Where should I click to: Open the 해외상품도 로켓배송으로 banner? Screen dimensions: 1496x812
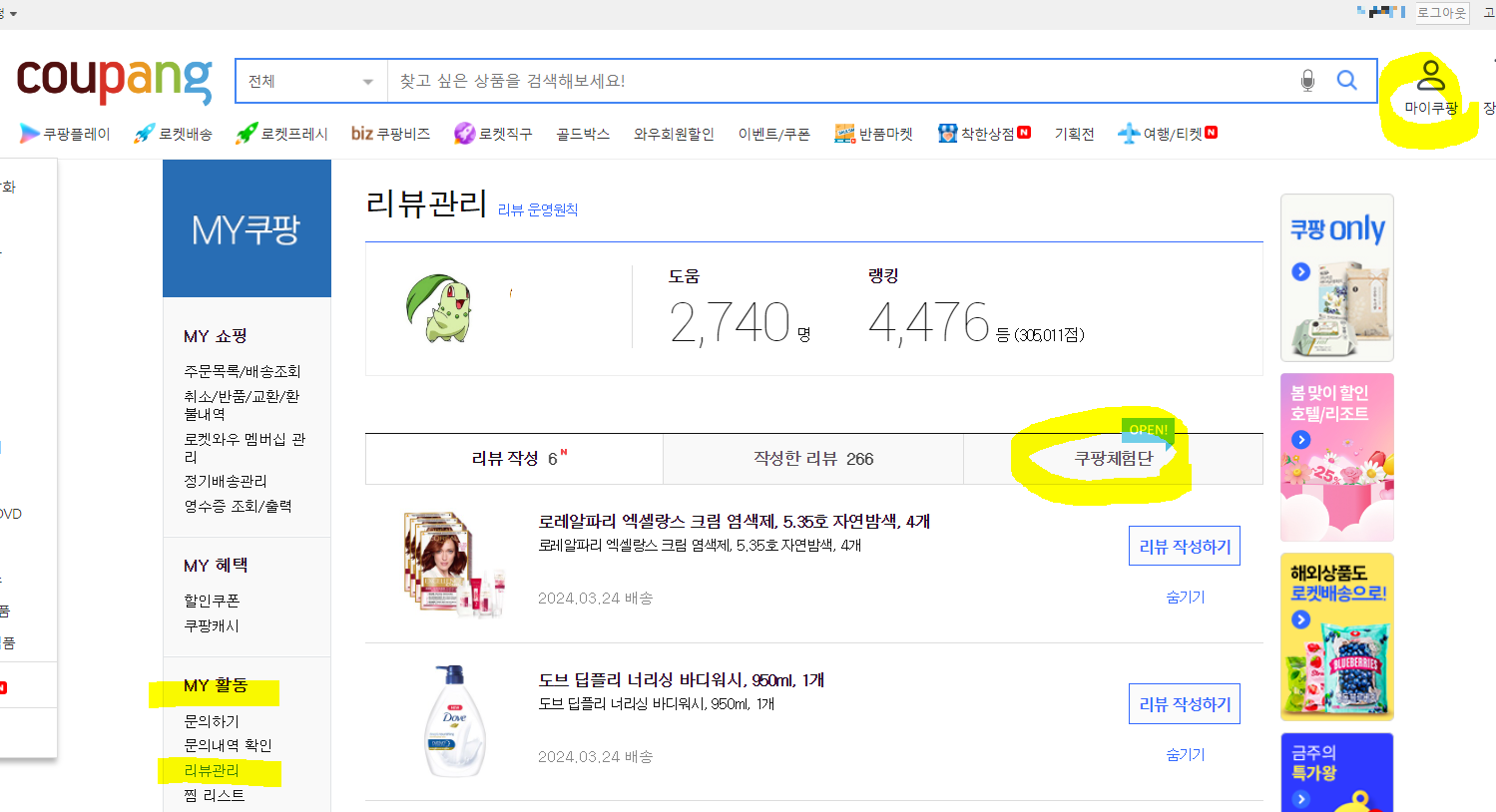1337,636
